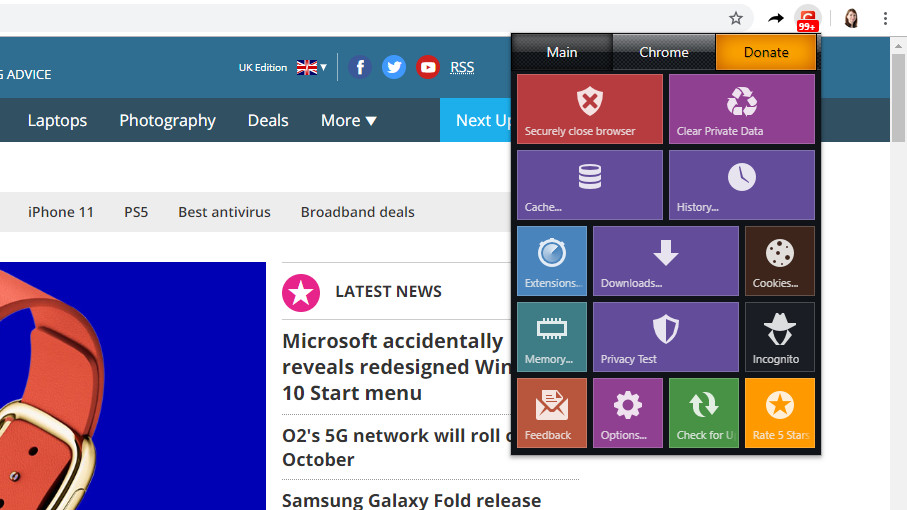This screenshot has width=907, height=510.
Task: Launch the Incognito tile
Action: pyautogui.click(x=780, y=337)
